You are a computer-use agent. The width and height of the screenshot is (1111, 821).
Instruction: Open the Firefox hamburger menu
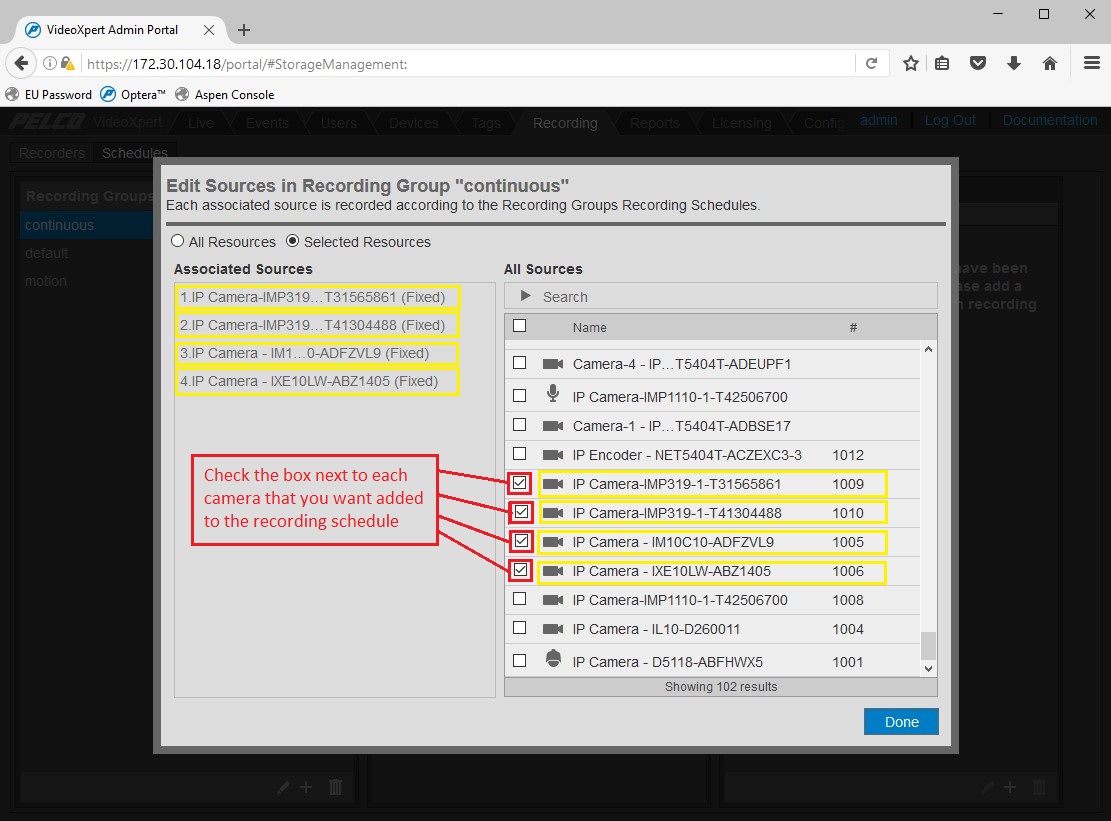pyautogui.click(x=1092, y=62)
